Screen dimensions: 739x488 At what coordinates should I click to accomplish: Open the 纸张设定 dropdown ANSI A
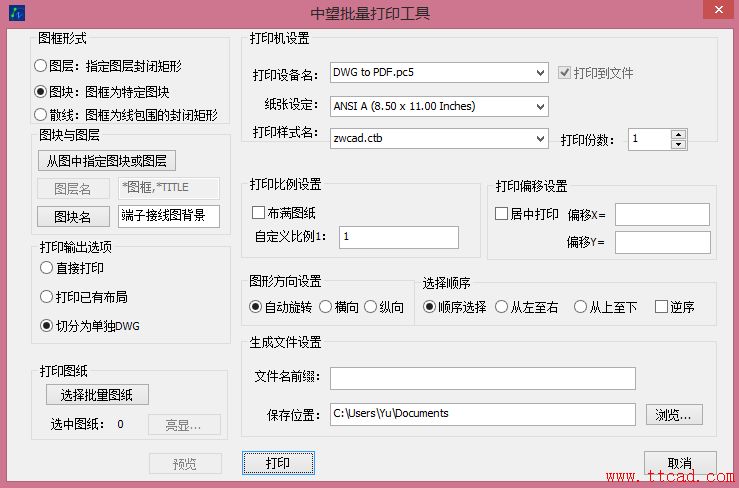pos(439,106)
